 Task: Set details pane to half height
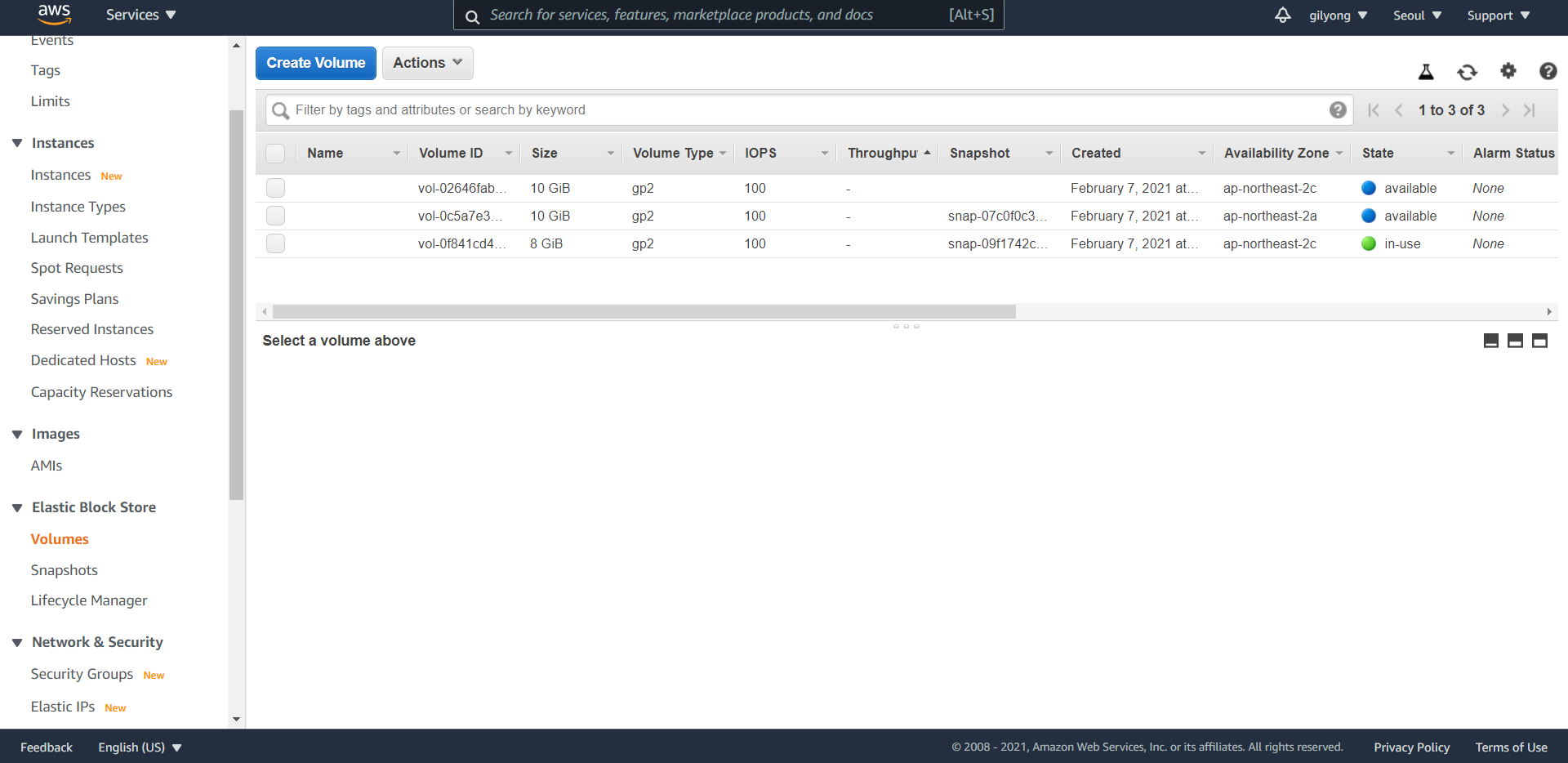pyautogui.click(x=1515, y=341)
